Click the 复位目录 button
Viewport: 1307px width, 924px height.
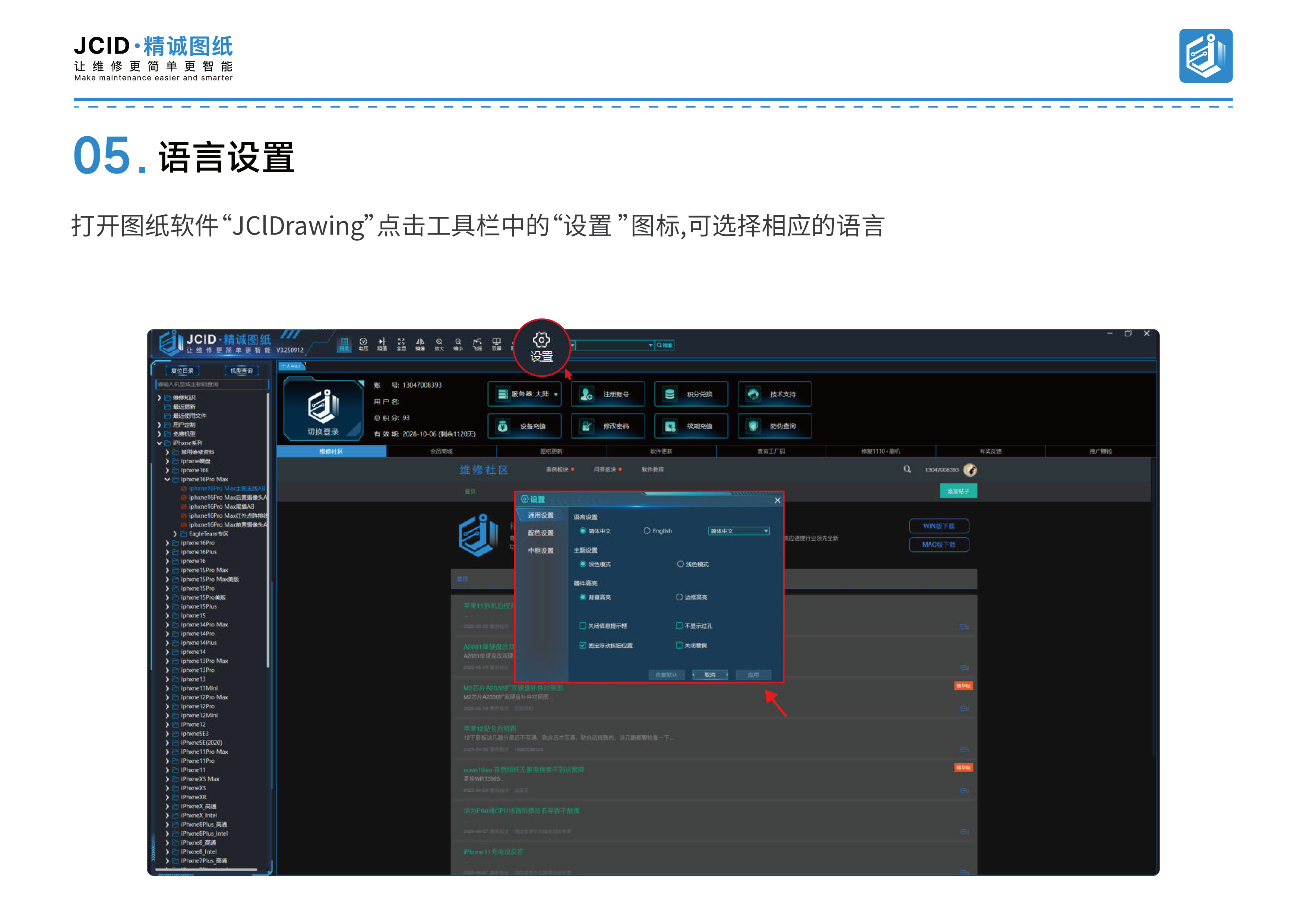tap(182, 371)
